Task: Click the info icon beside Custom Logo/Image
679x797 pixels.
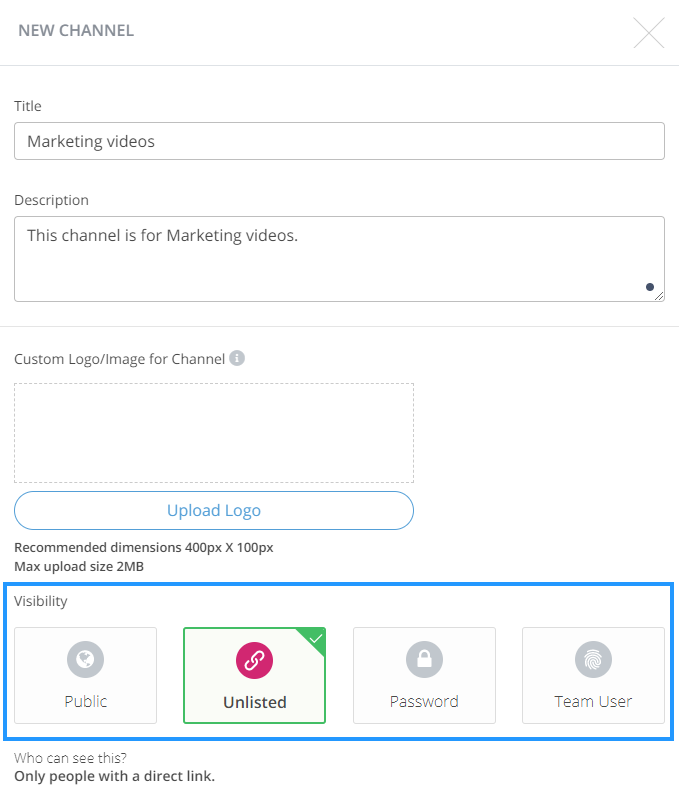Action: click(x=237, y=358)
